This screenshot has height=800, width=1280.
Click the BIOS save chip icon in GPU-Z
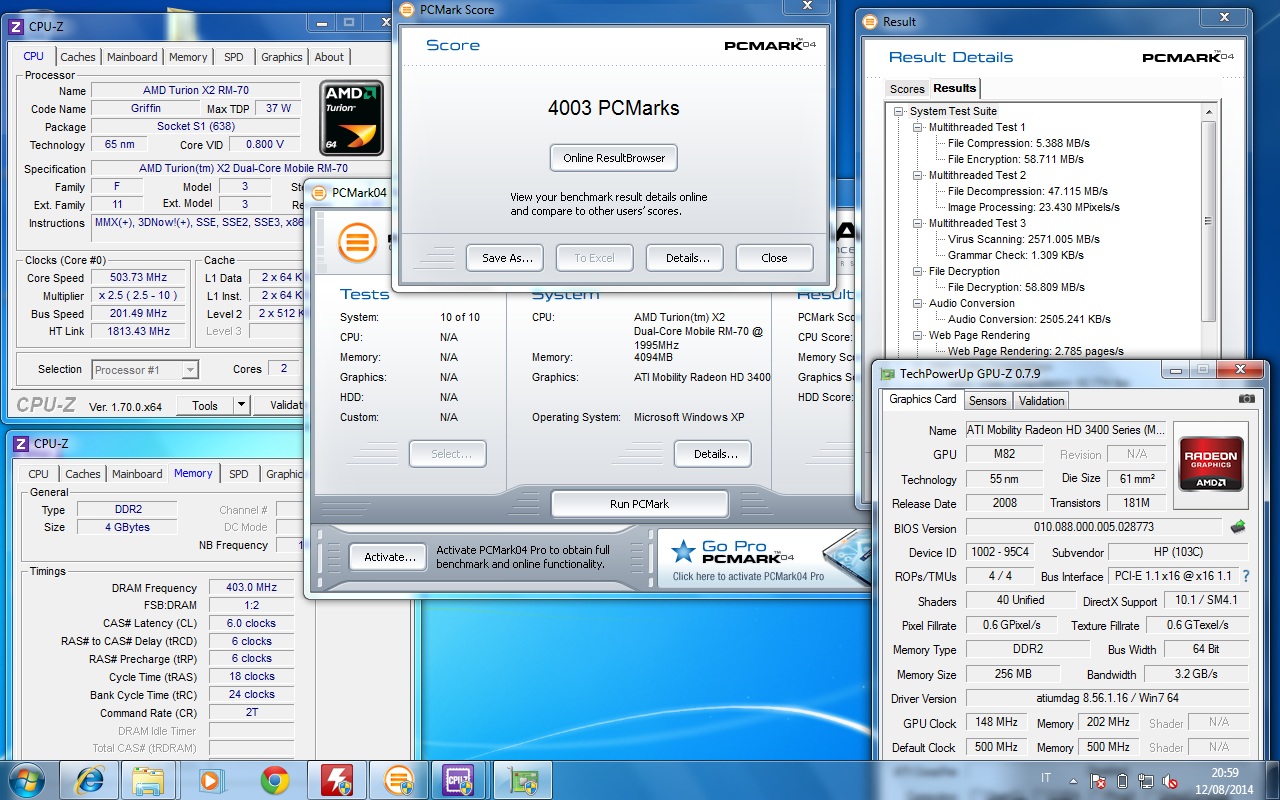point(1238,527)
